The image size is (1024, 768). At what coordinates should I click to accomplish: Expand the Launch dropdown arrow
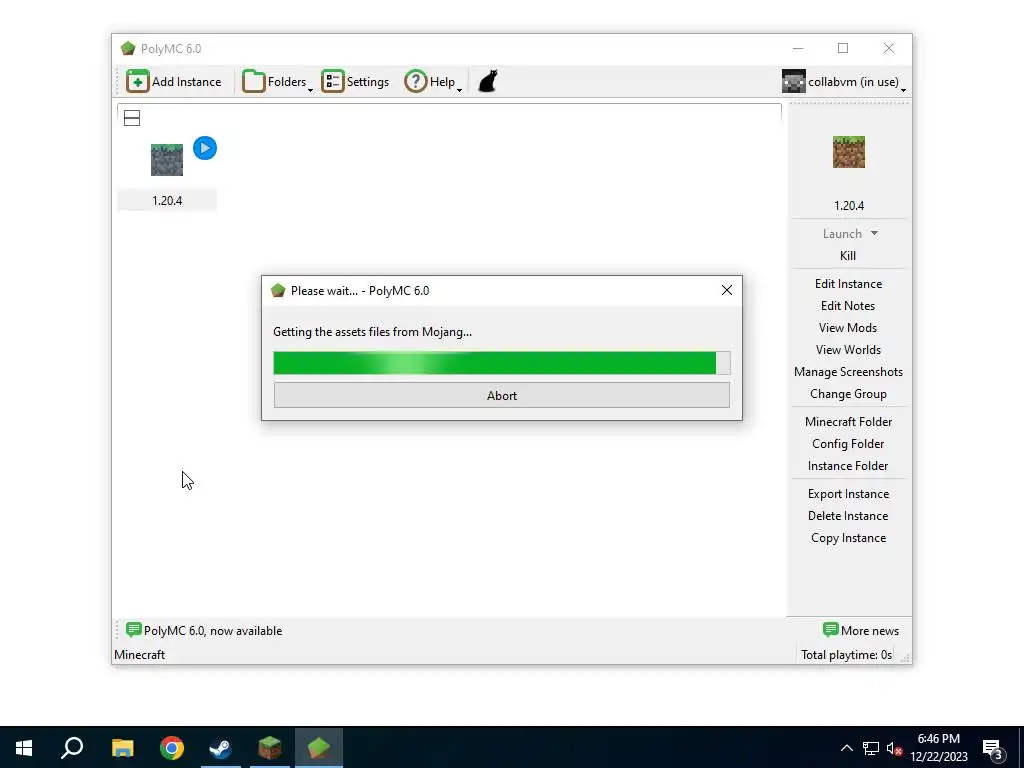coord(874,233)
